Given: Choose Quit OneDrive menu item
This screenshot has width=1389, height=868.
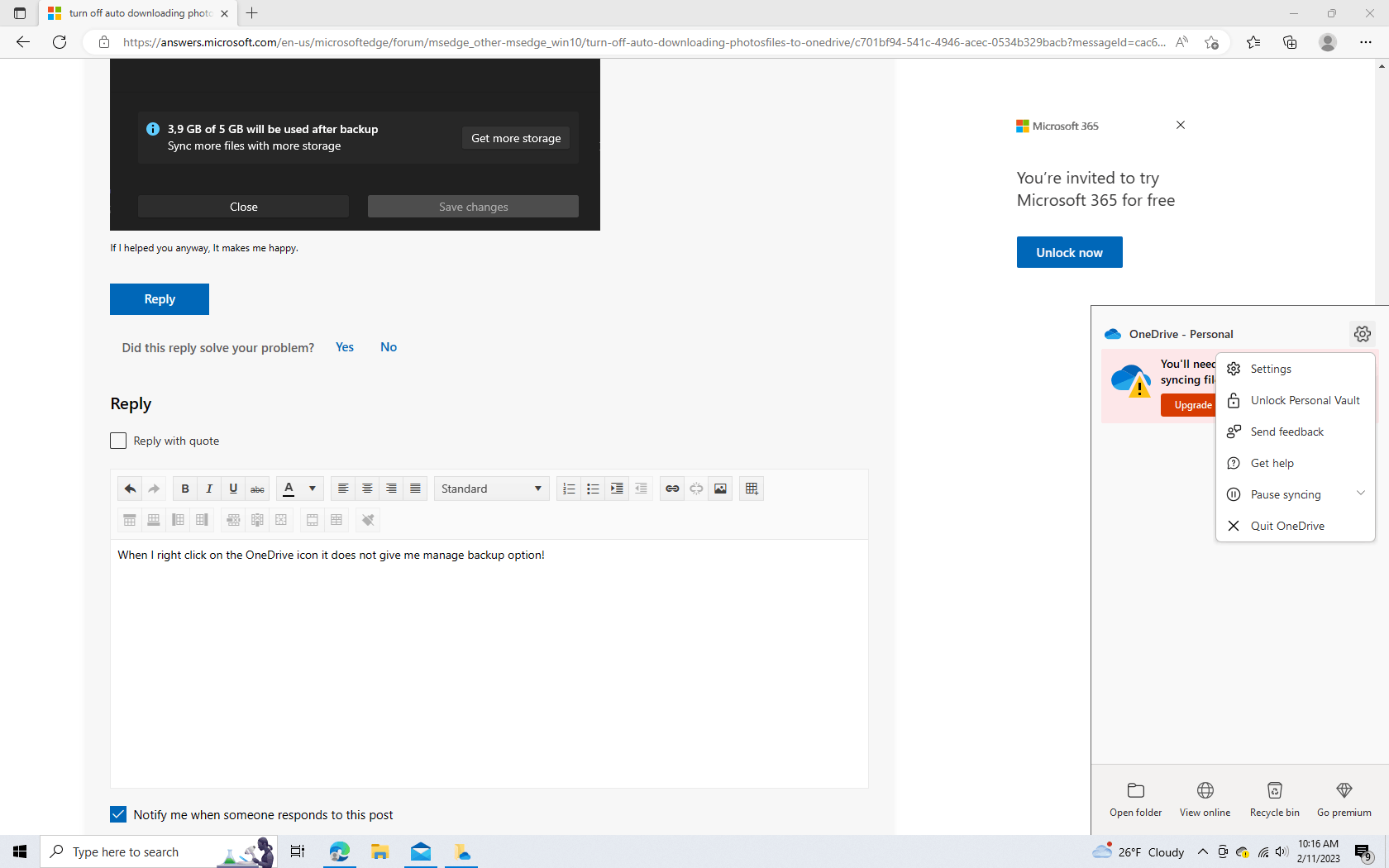Looking at the screenshot, I should coord(1296,526).
